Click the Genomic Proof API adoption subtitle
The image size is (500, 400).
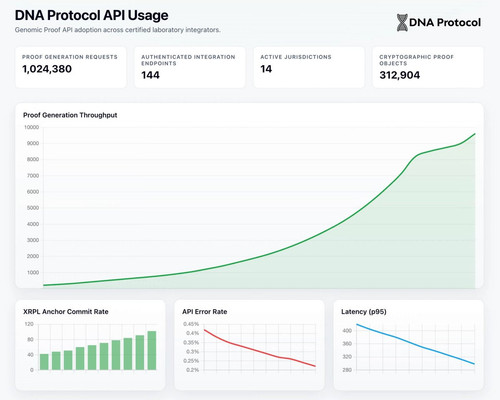[x=118, y=30]
